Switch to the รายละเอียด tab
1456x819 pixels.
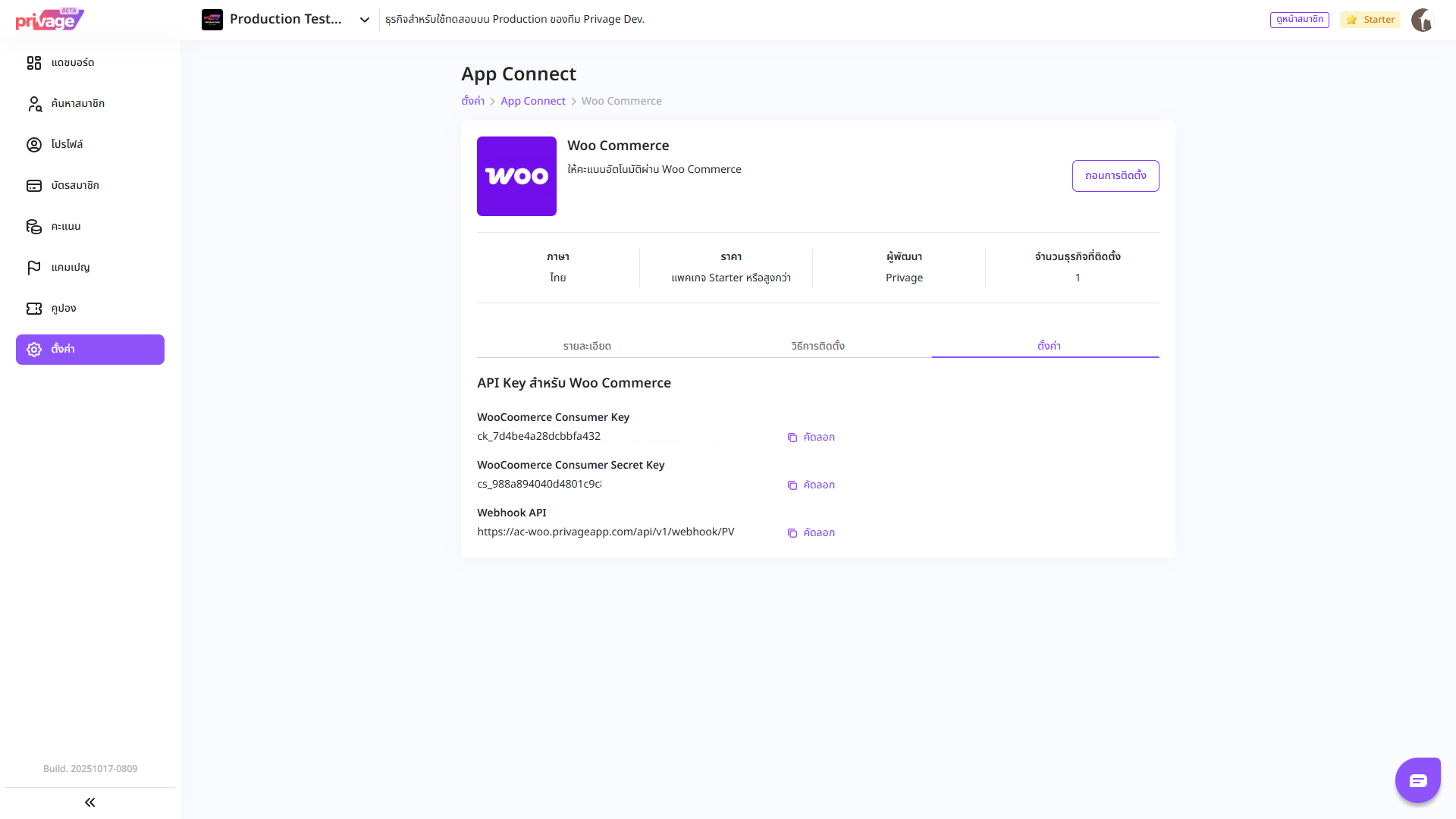587,346
